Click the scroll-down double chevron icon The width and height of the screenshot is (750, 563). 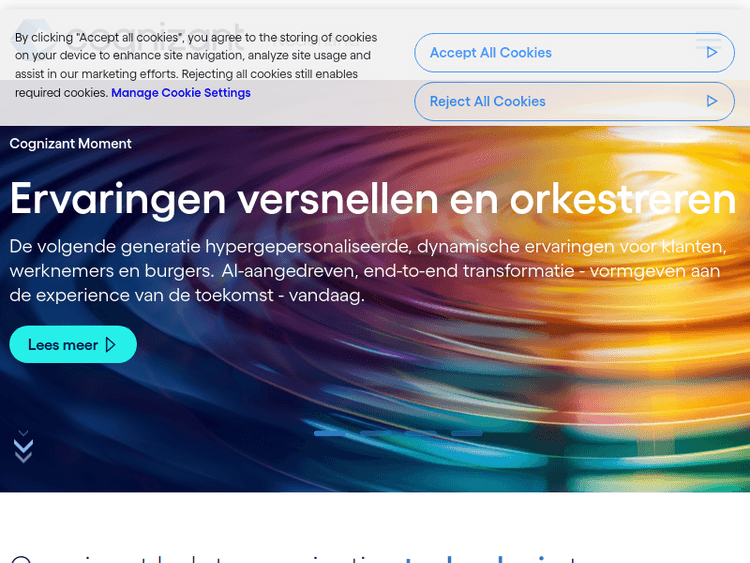tap(24, 448)
